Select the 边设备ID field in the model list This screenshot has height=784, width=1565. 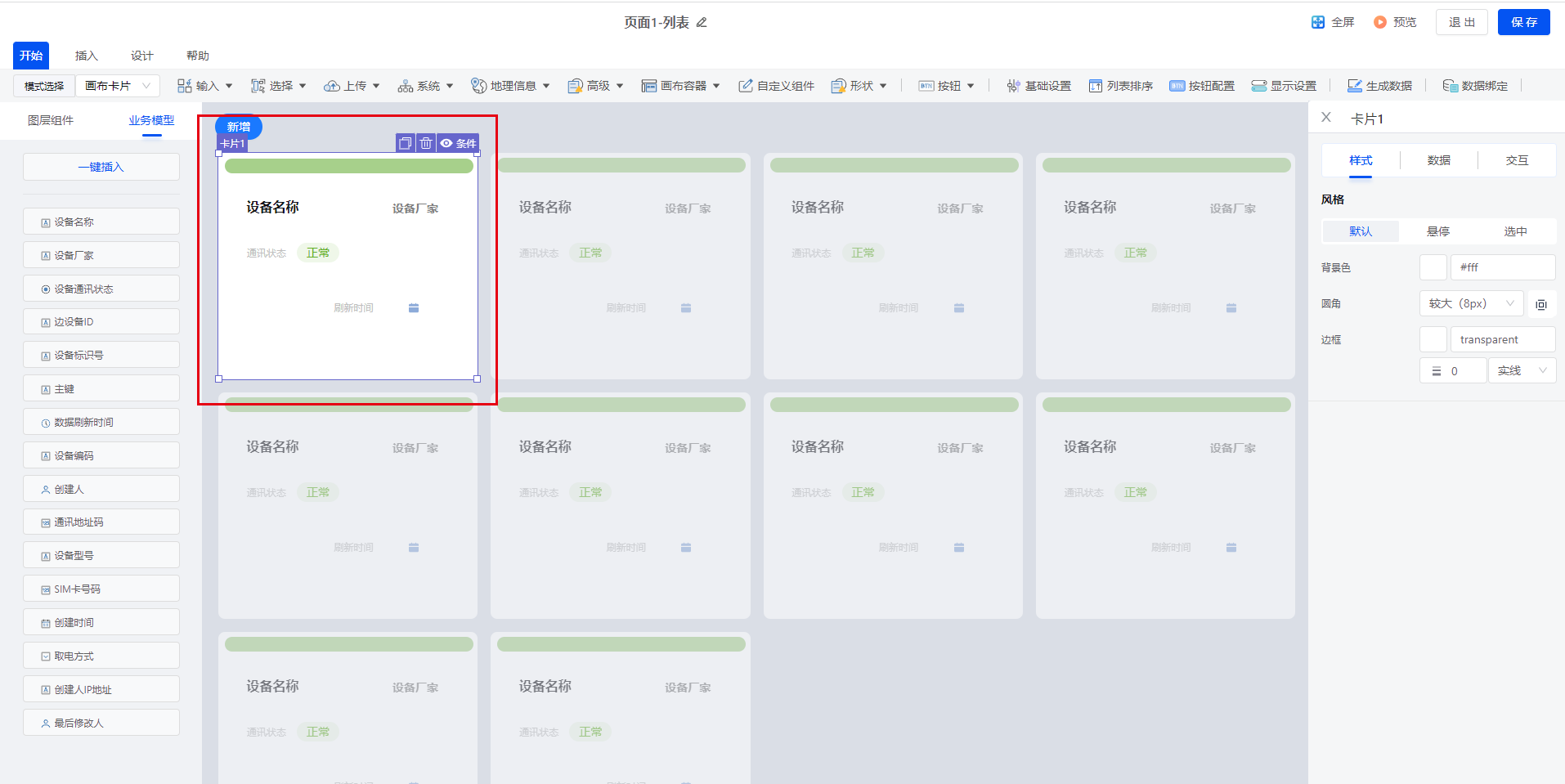click(101, 322)
